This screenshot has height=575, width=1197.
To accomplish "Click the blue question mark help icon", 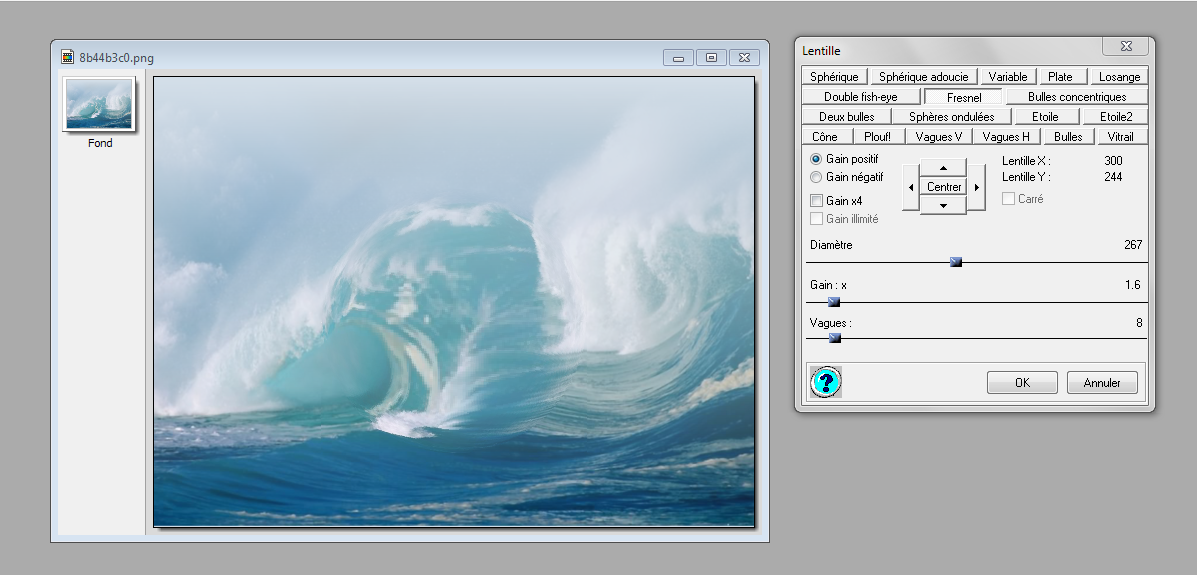I will pos(825,382).
